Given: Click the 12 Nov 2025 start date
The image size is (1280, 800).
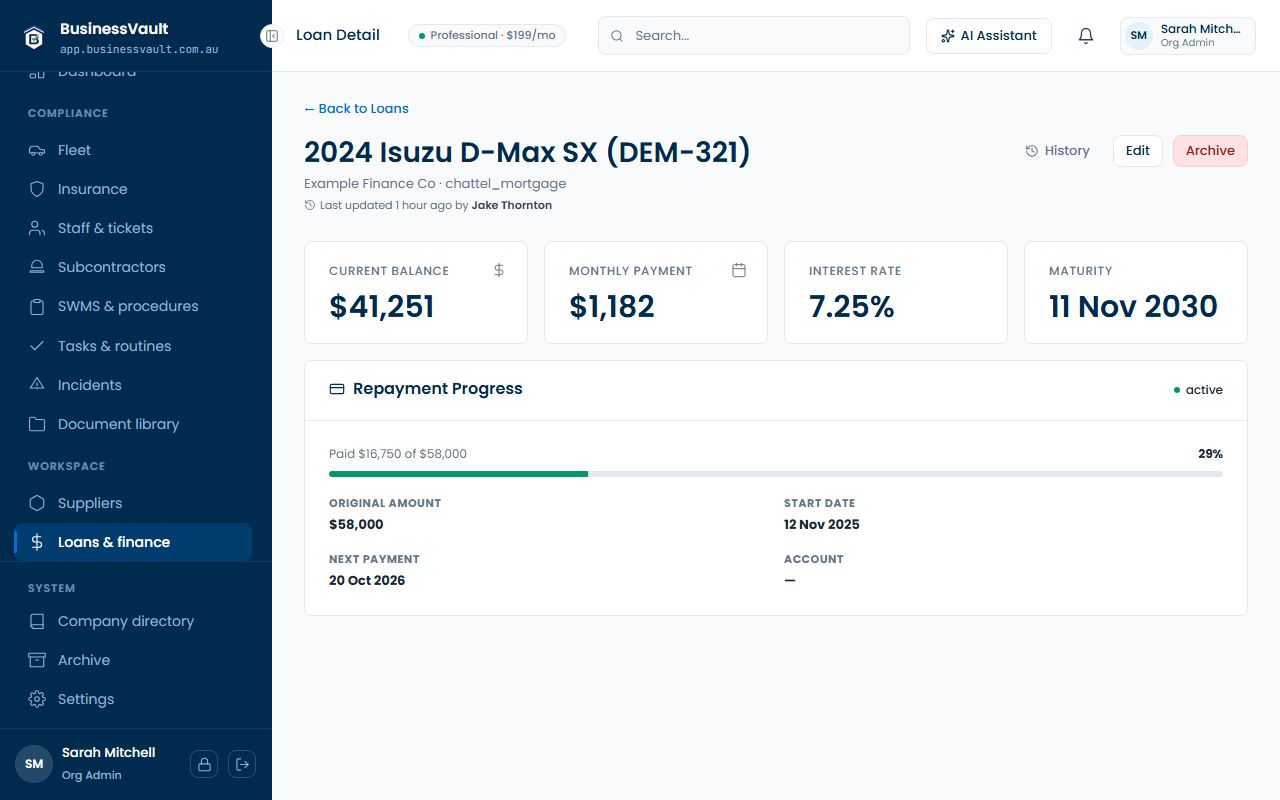Looking at the screenshot, I should (x=822, y=524).
